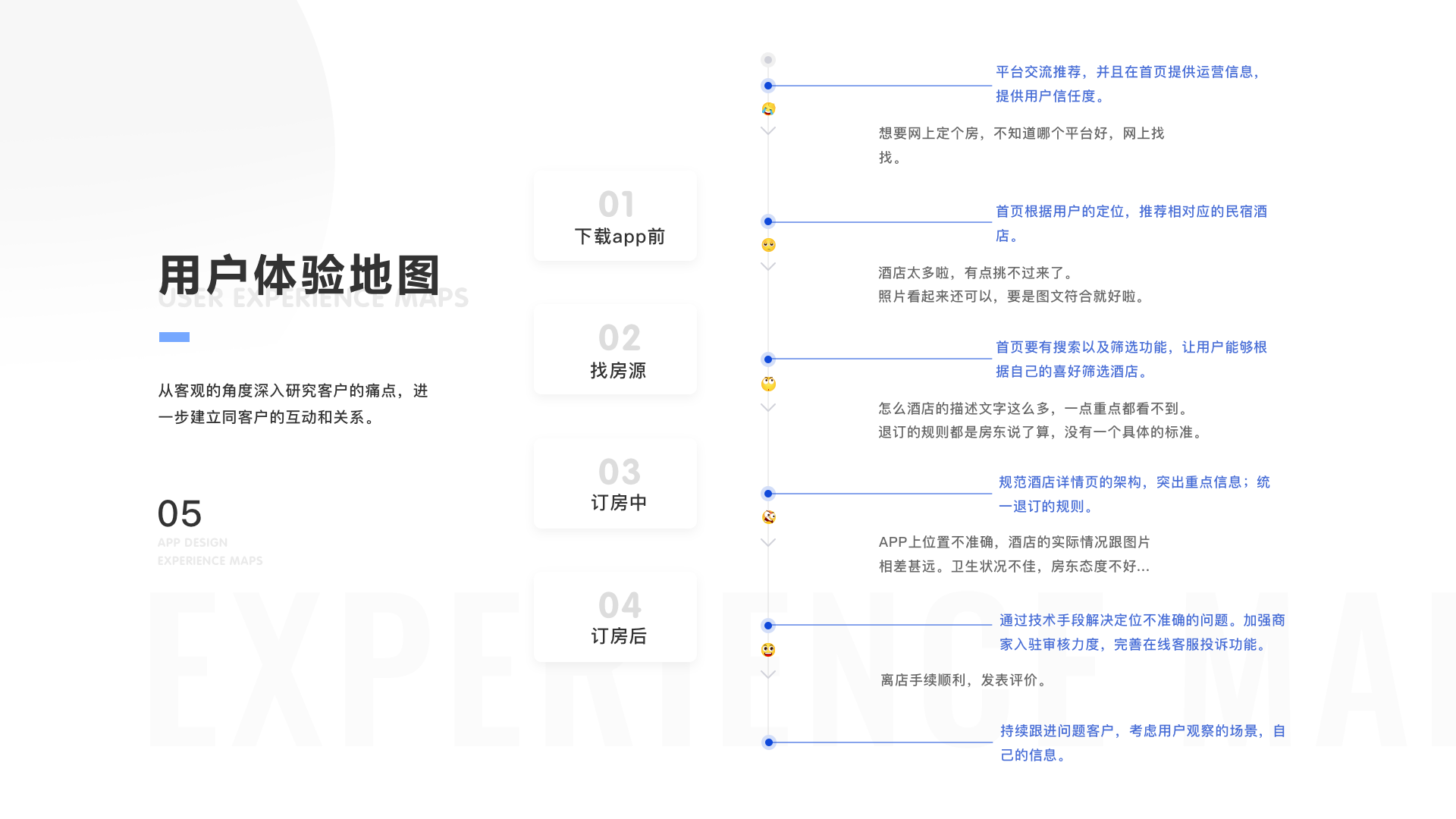This screenshot has height=819, width=1456.
Task: Click the down chevron beside 'APP上位置不准确' text
Action: [768, 543]
